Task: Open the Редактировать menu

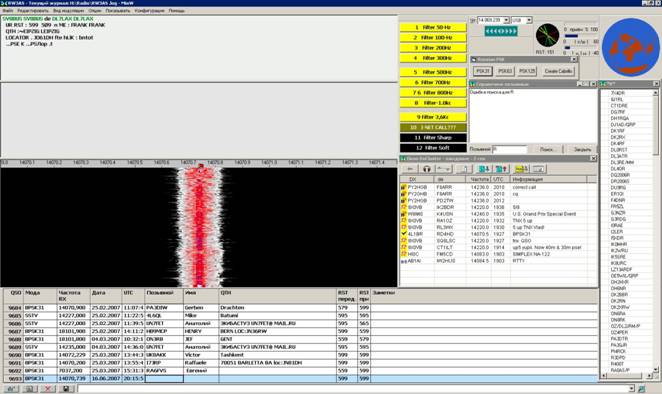Action: pos(33,11)
